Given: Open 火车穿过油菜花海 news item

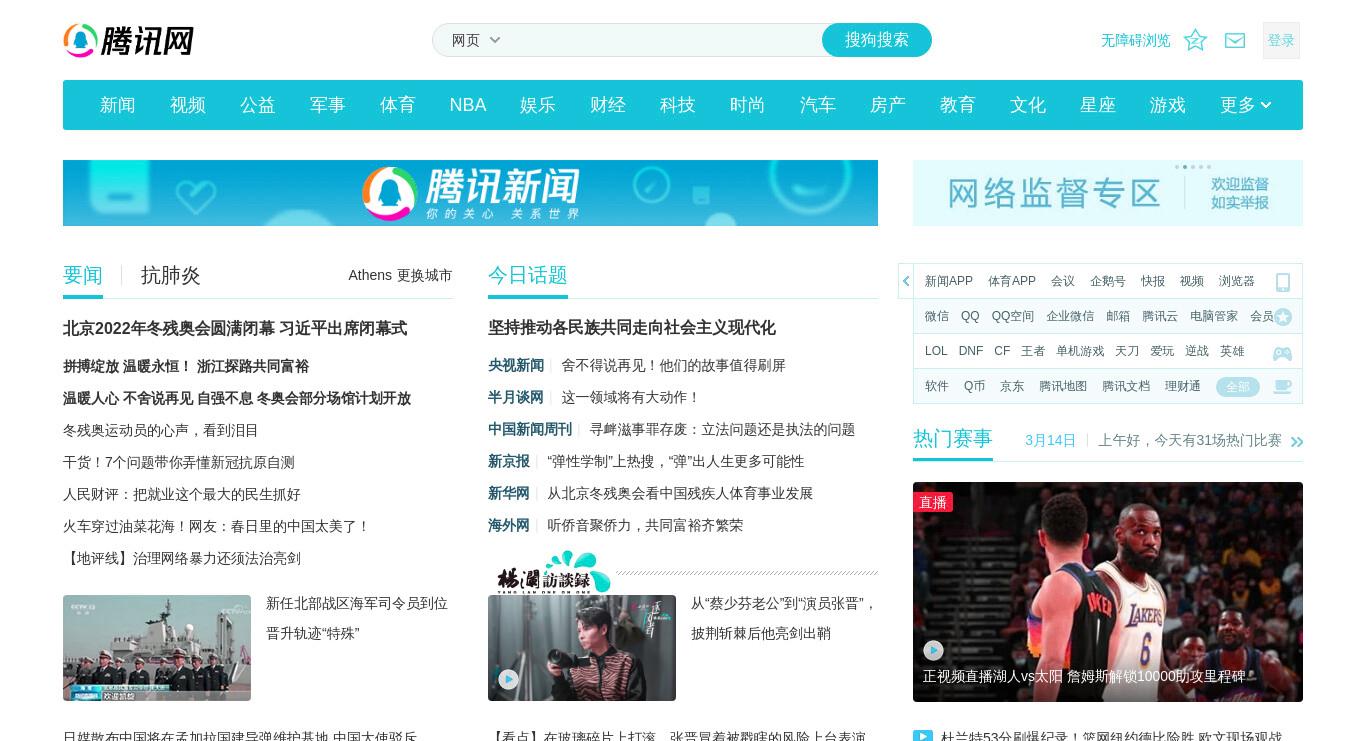Looking at the screenshot, I should click(x=217, y=526).
